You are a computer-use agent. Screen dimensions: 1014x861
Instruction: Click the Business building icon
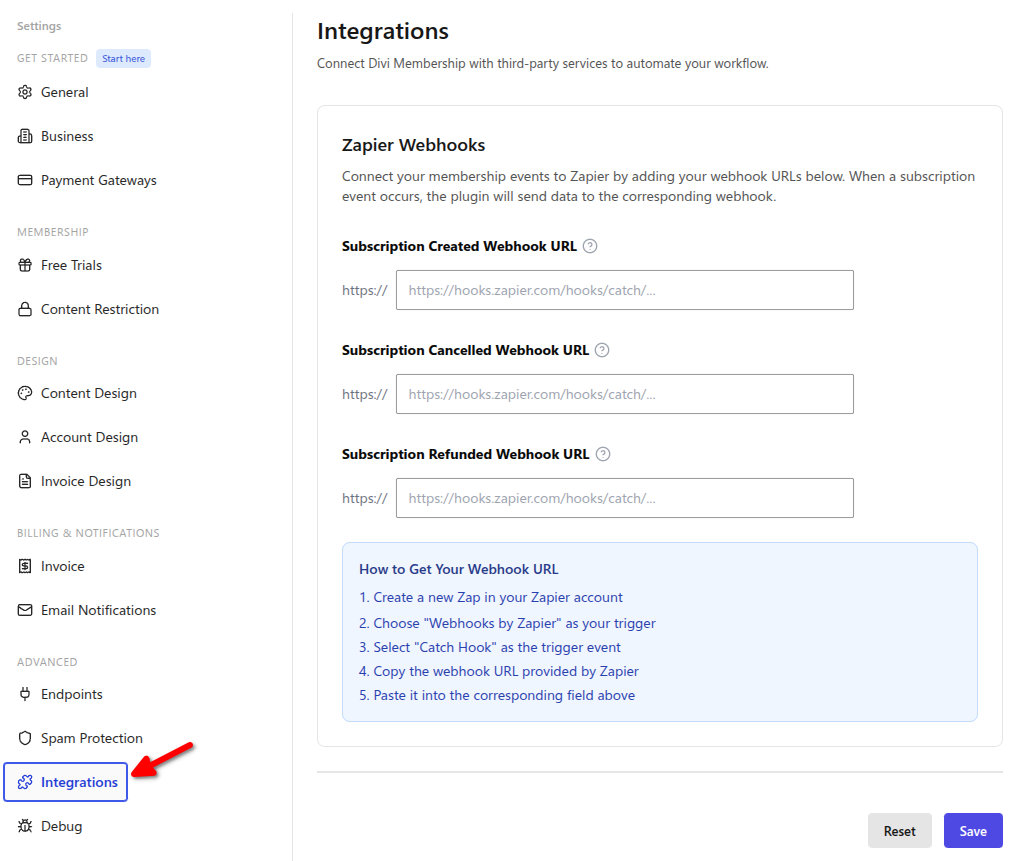(x=25, y=136)
